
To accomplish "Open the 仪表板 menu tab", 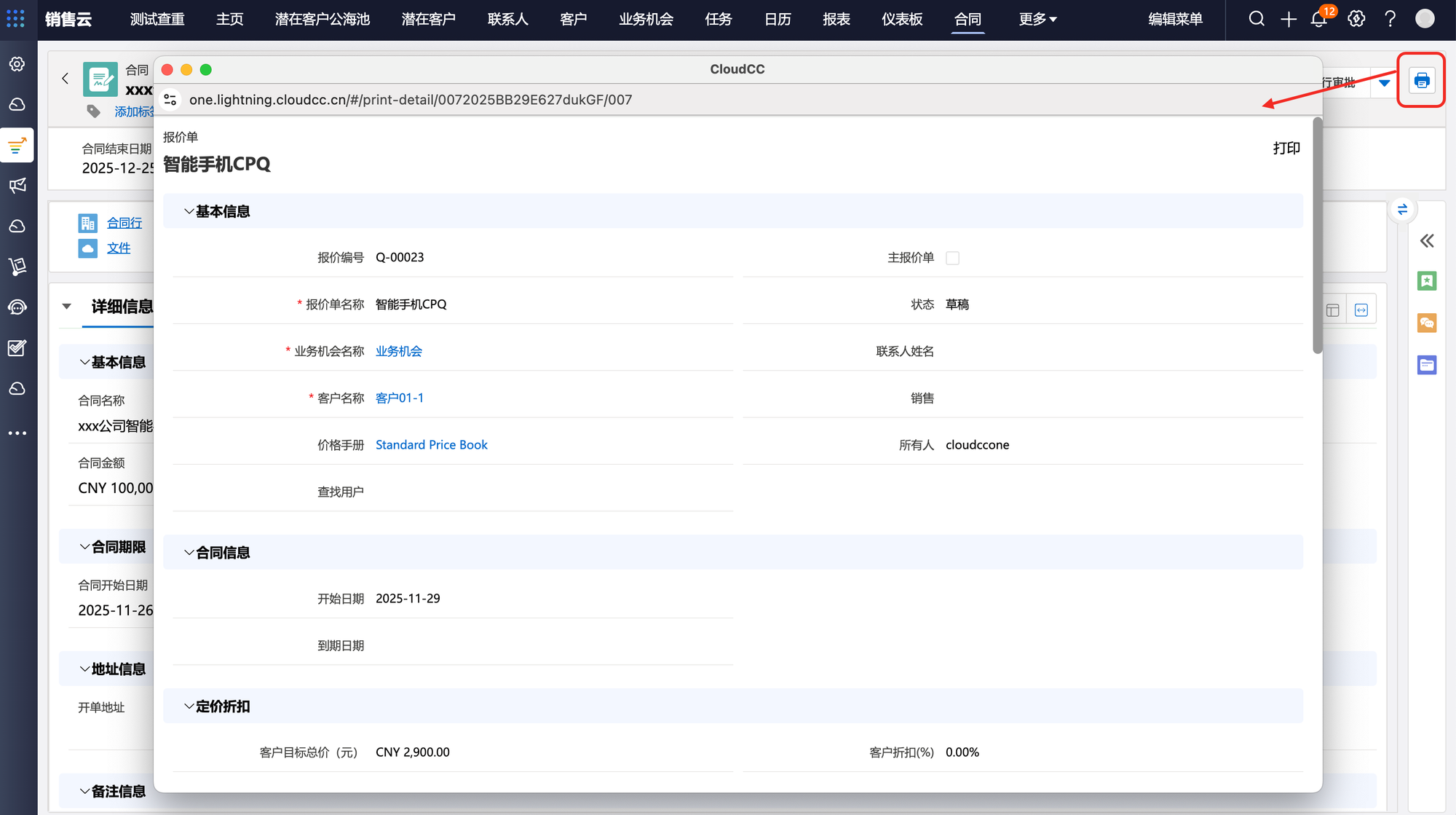I will coord(902,20).
